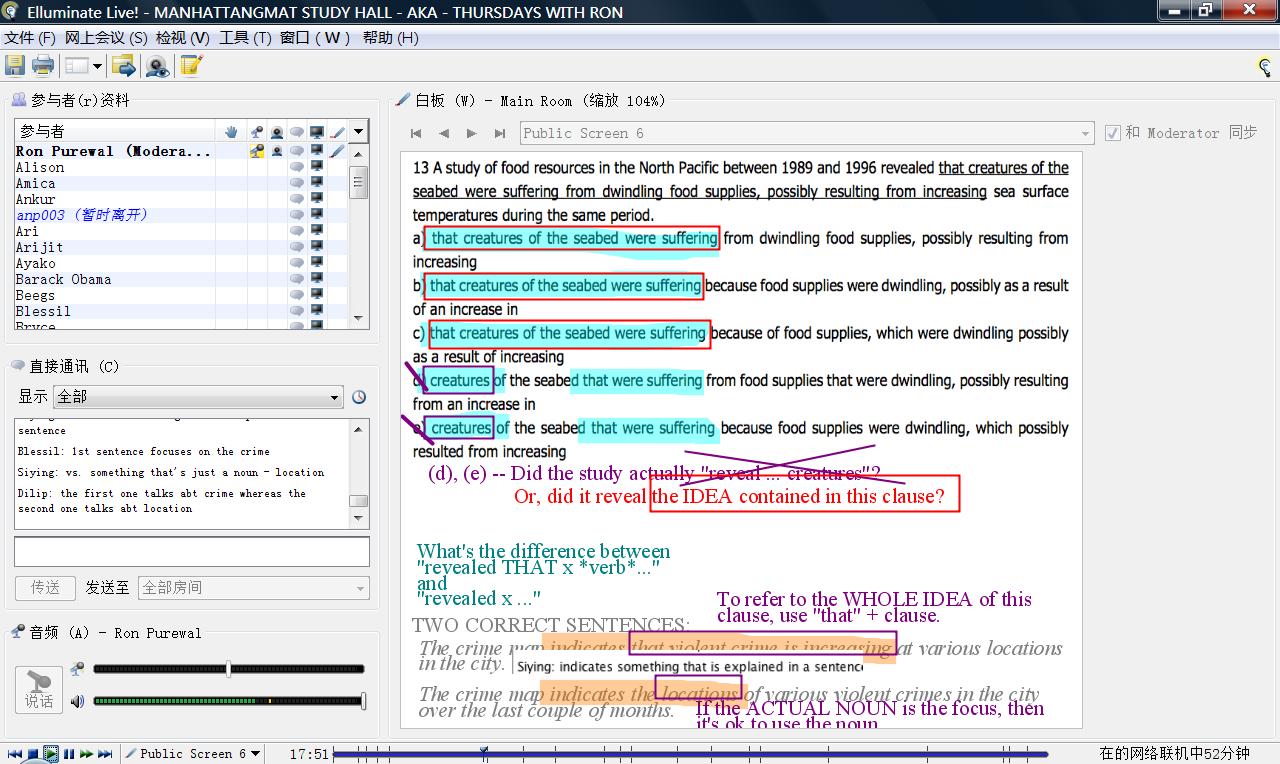
Task: Go to first whiteboard screen button
Action: pos(416,133)
